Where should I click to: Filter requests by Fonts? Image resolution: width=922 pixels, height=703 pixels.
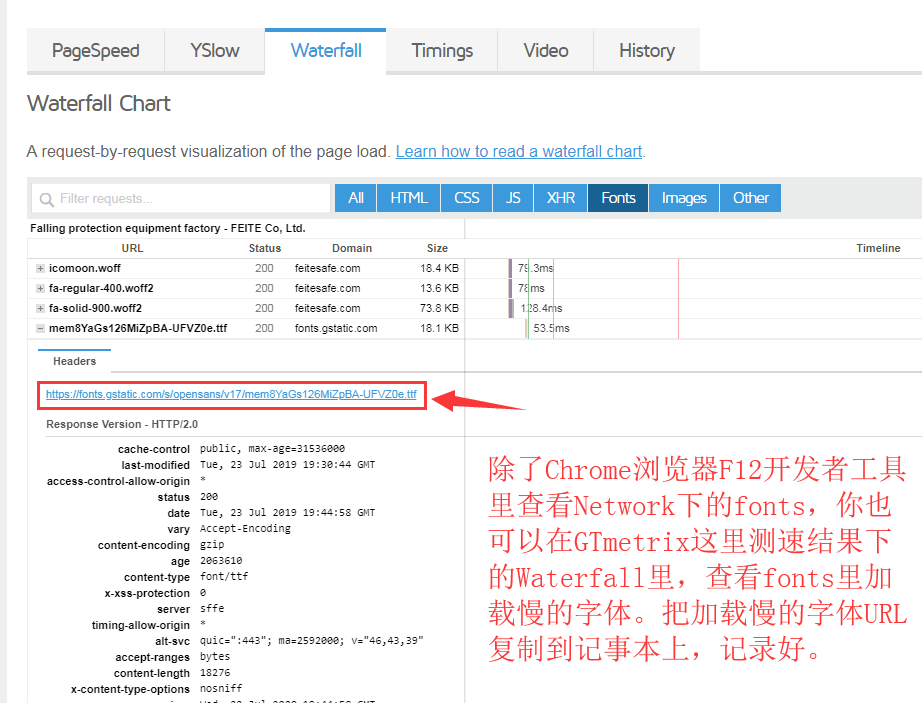click(618, 198)
